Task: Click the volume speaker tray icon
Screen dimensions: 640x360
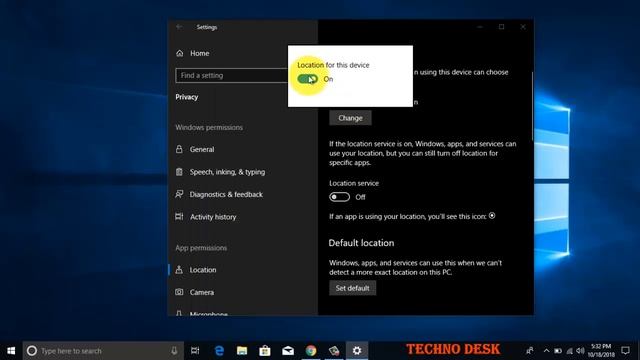Action: point(580,351)
